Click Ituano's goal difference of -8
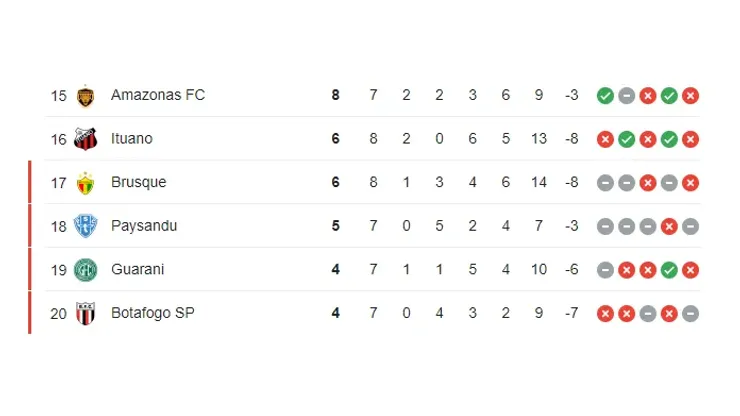 click(x=571, y=139)
